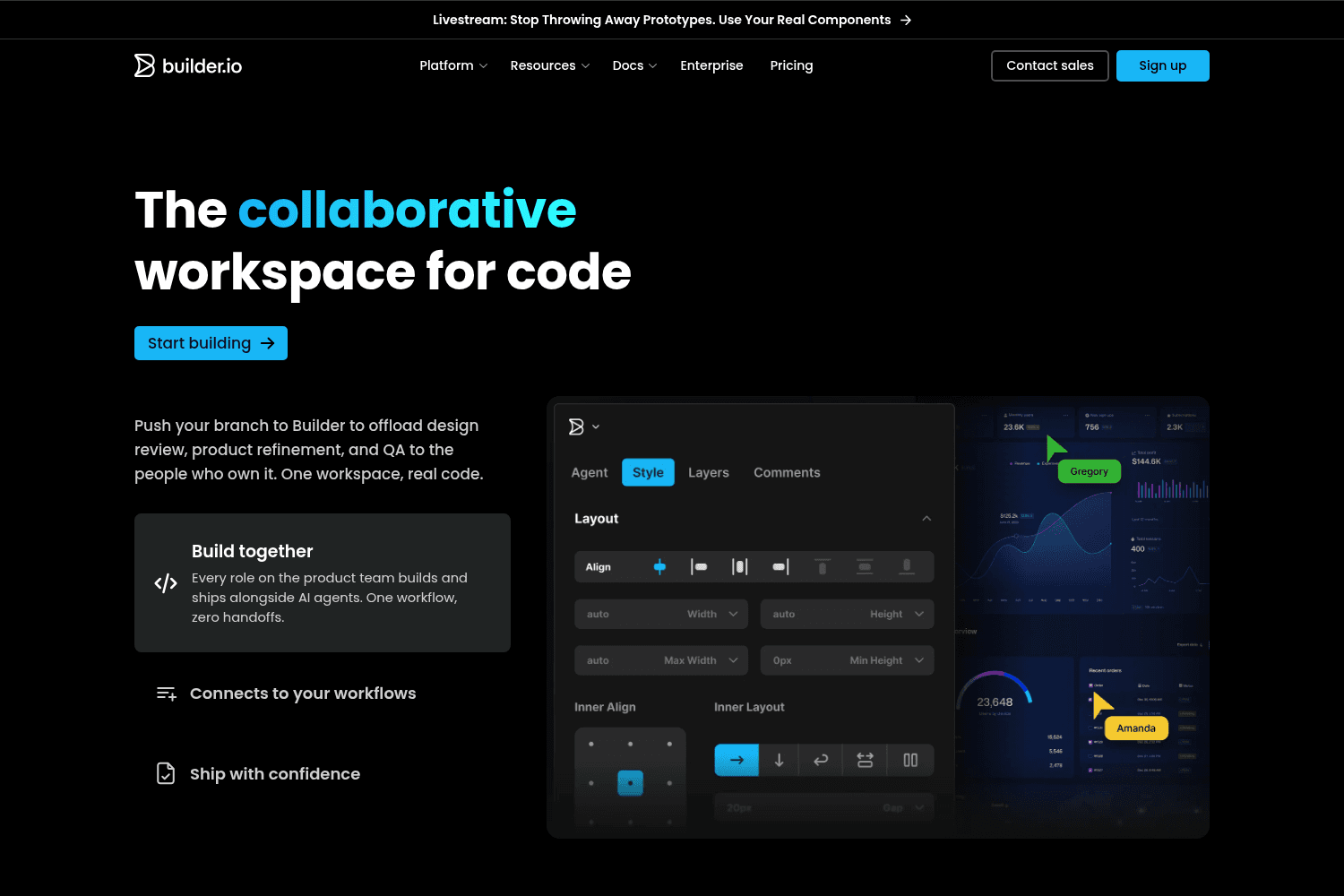This screenshot has width=1344, height=896.
Task: Choose the wrap layout icon
Action: pos(821,760)
